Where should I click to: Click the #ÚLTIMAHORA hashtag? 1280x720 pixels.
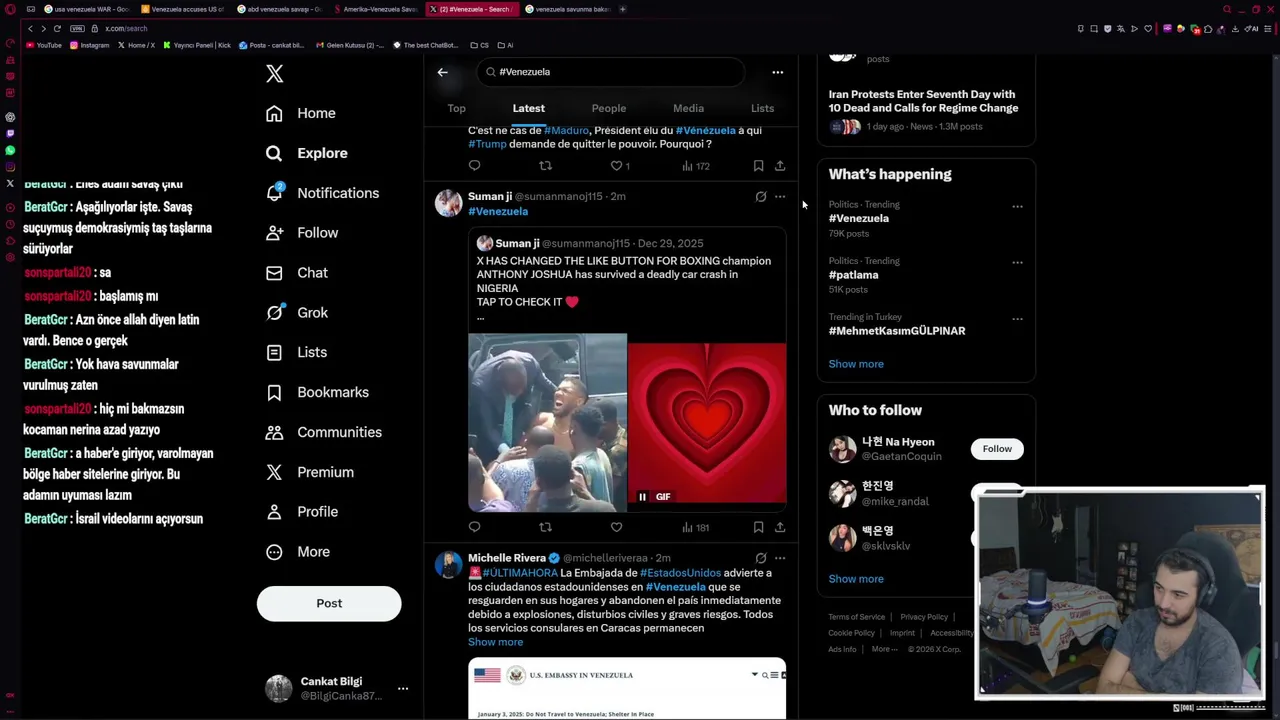click(x=520, y=573)
